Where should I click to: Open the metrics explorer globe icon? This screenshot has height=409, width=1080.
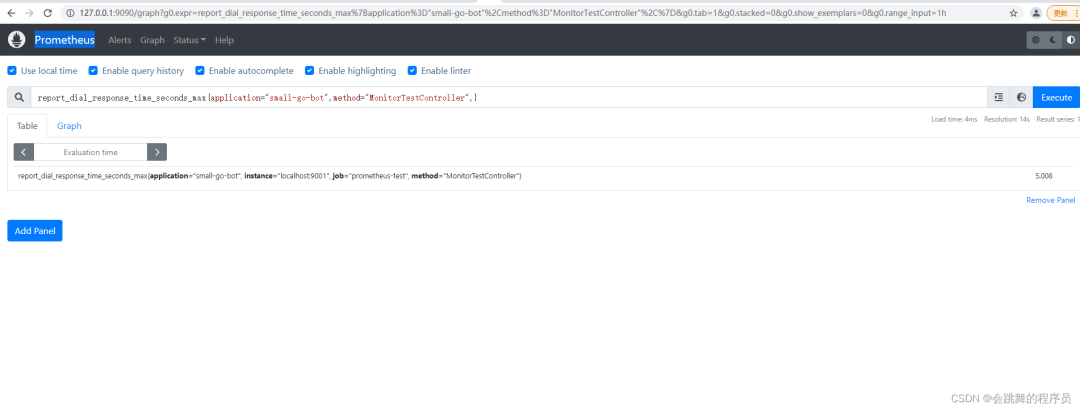[x=1021, y=97]
